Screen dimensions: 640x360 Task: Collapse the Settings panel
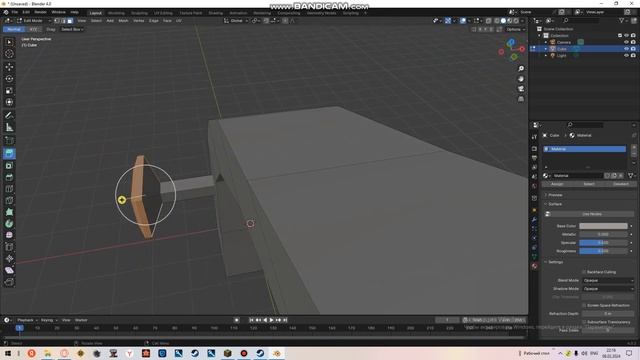click(x=554, y=262)
